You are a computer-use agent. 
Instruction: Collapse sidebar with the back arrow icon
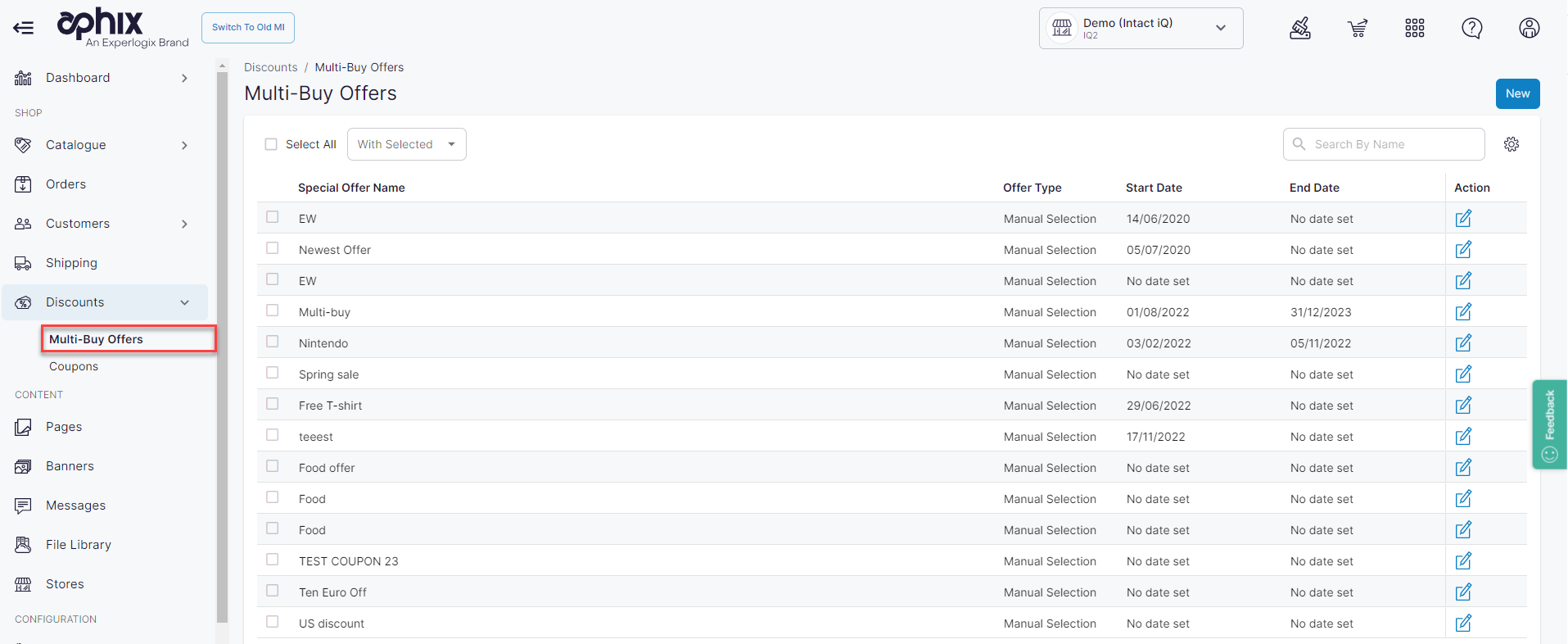(24, 28)
